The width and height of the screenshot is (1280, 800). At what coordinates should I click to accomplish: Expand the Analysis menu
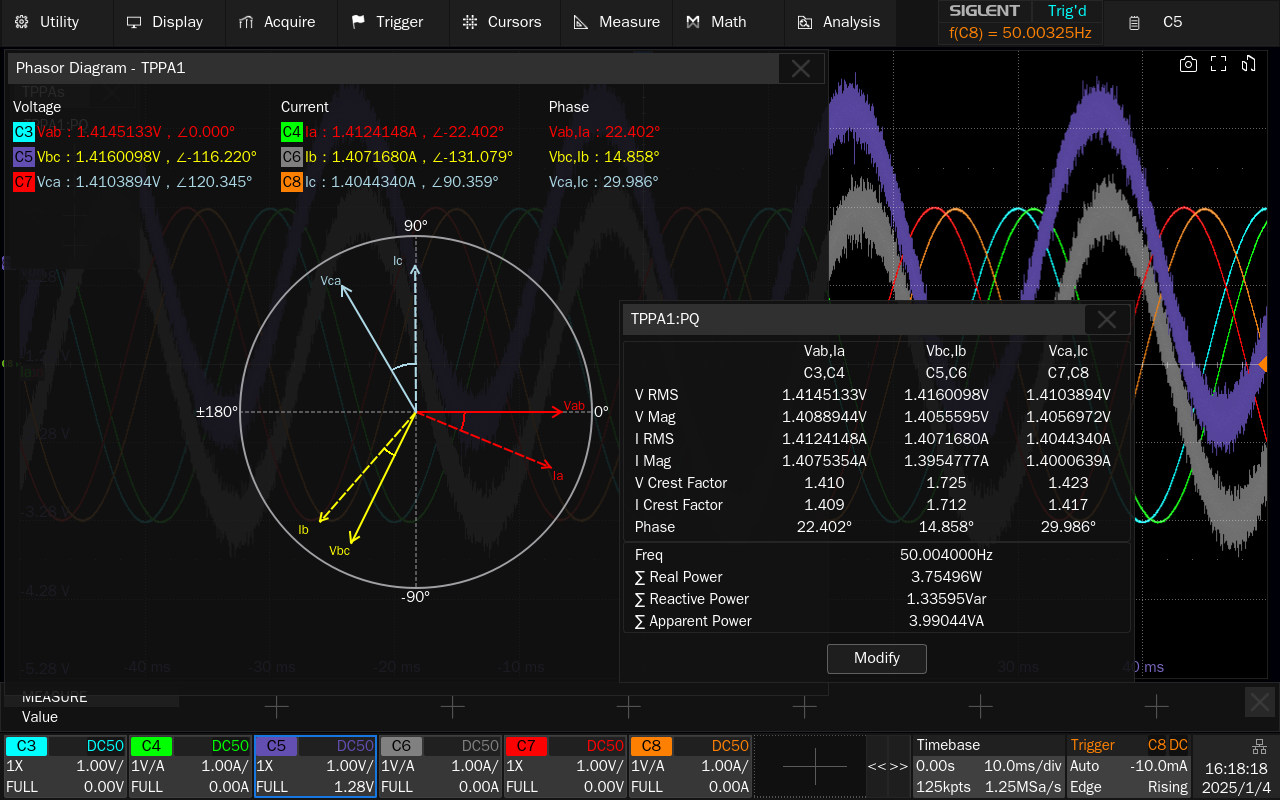(x=838, y=22)
